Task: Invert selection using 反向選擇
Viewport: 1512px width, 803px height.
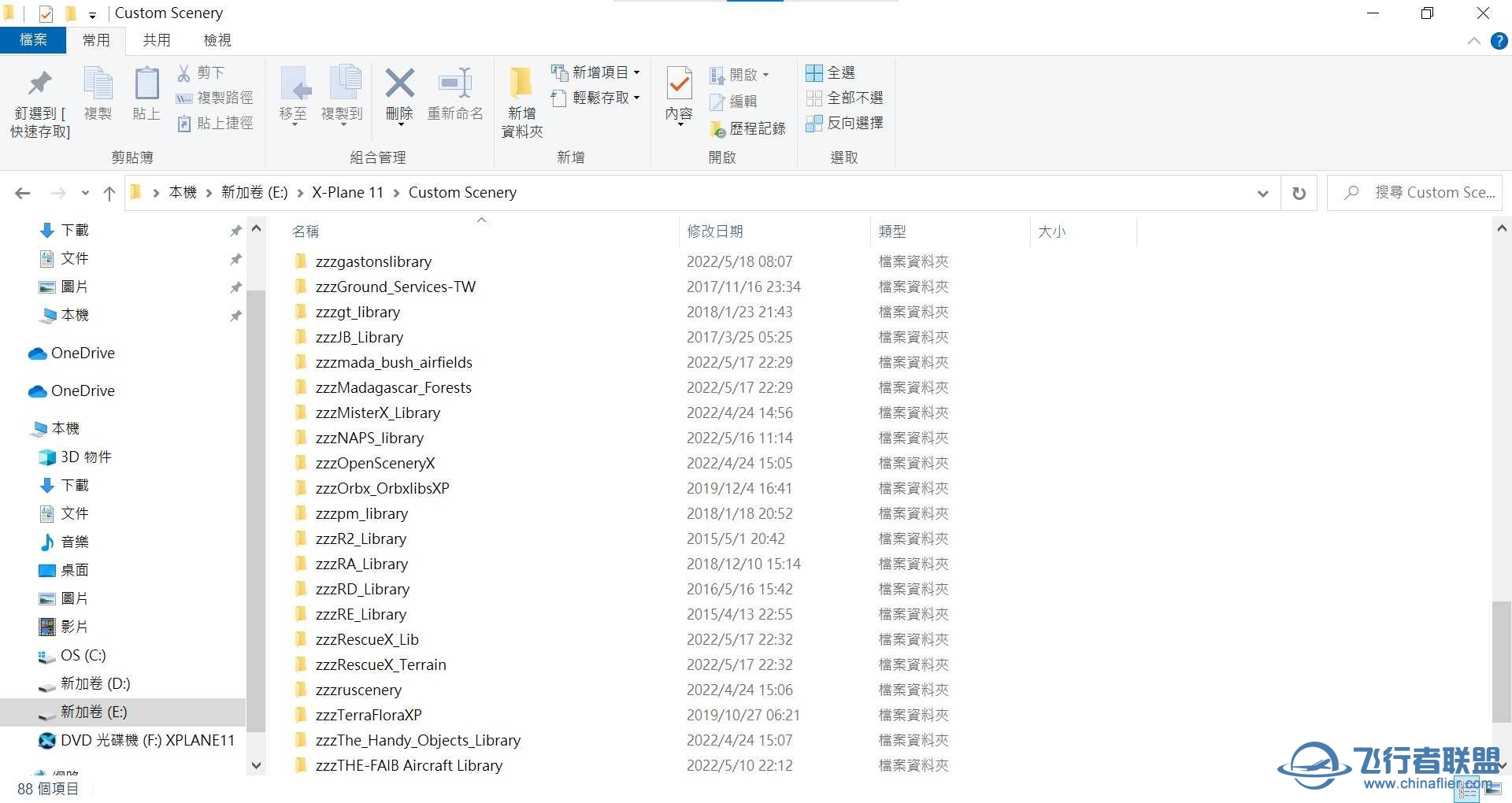Action: click(845, 123)
